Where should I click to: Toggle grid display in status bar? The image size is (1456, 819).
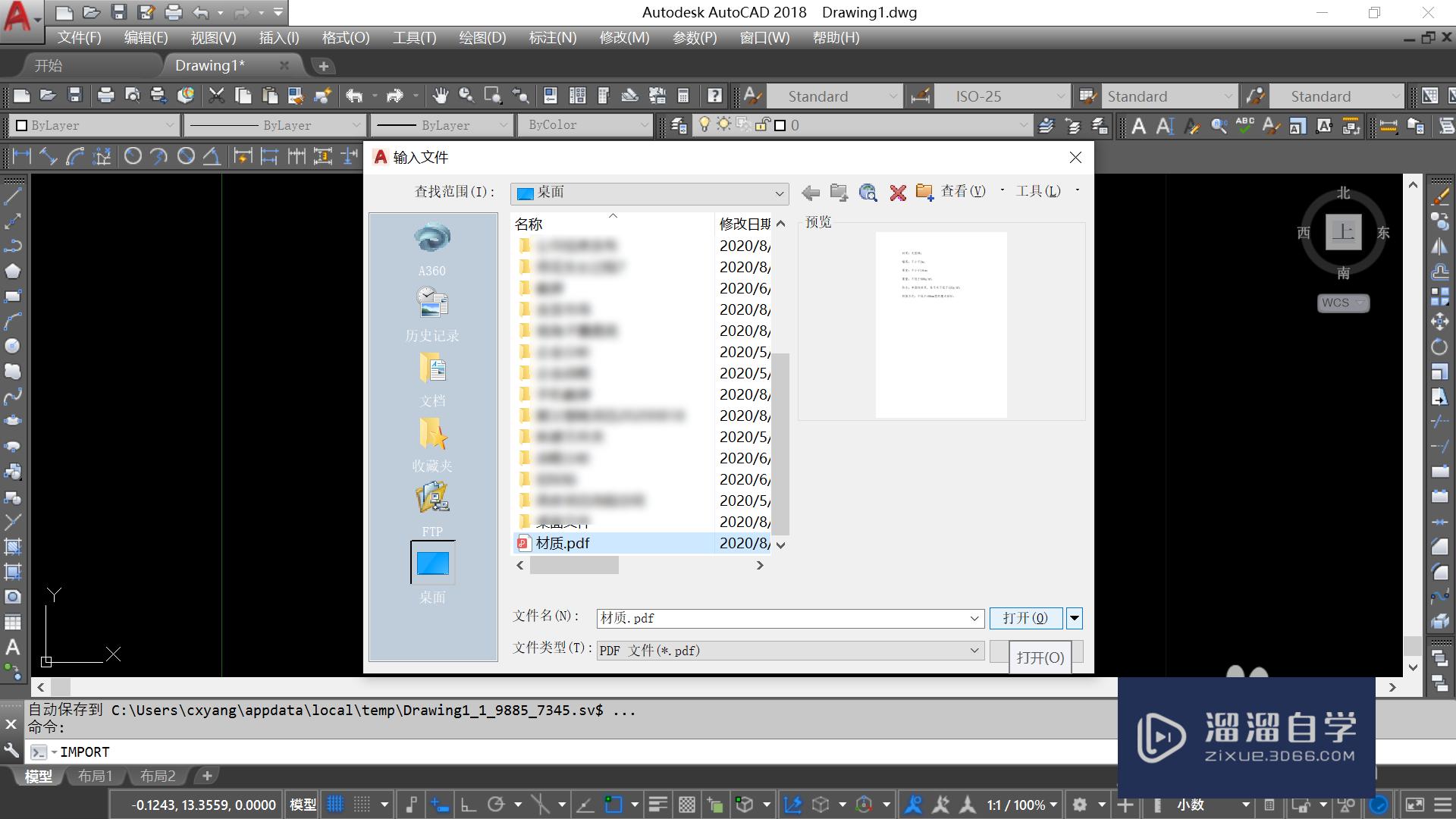[x=335, y=805]
